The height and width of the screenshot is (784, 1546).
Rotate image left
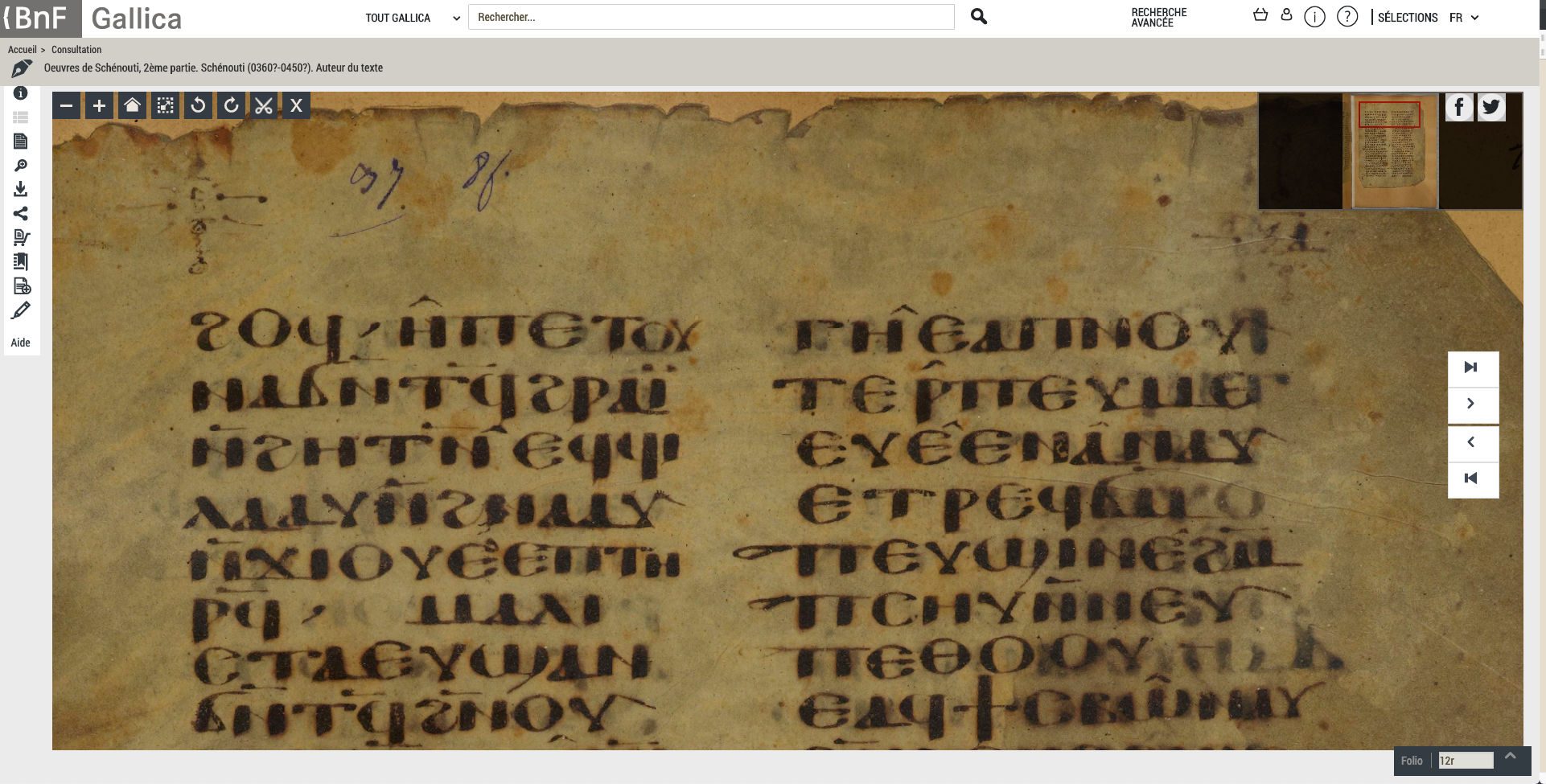point(199,105)
